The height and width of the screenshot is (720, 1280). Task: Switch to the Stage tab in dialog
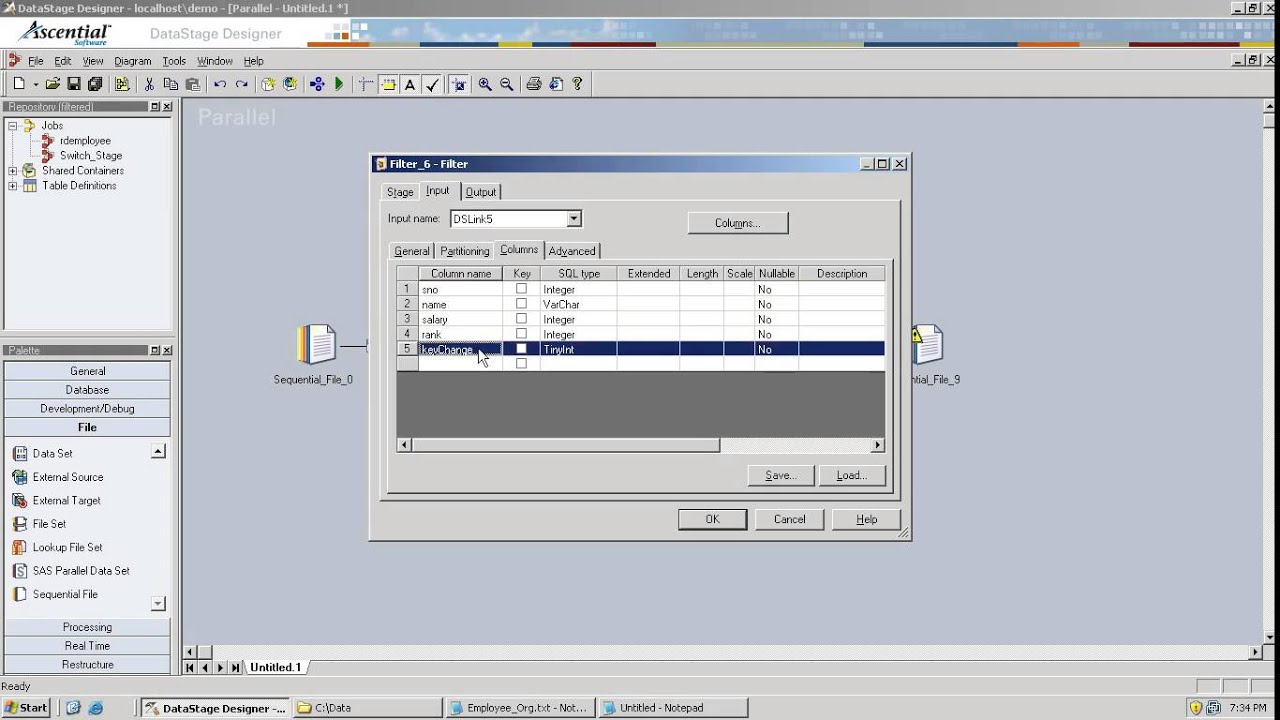point(400,192)
